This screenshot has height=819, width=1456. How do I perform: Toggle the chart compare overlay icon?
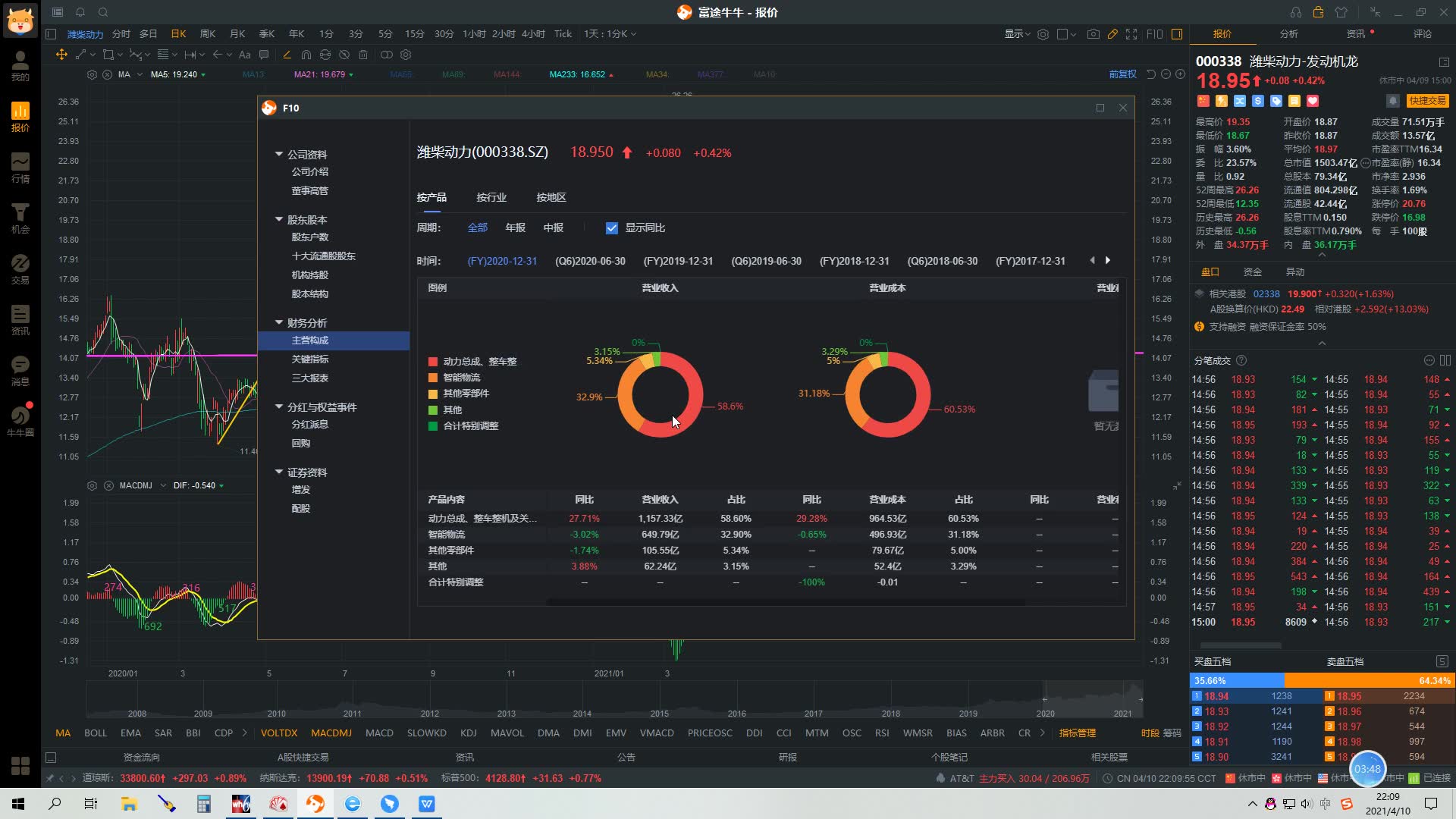(x=386, y=55)
